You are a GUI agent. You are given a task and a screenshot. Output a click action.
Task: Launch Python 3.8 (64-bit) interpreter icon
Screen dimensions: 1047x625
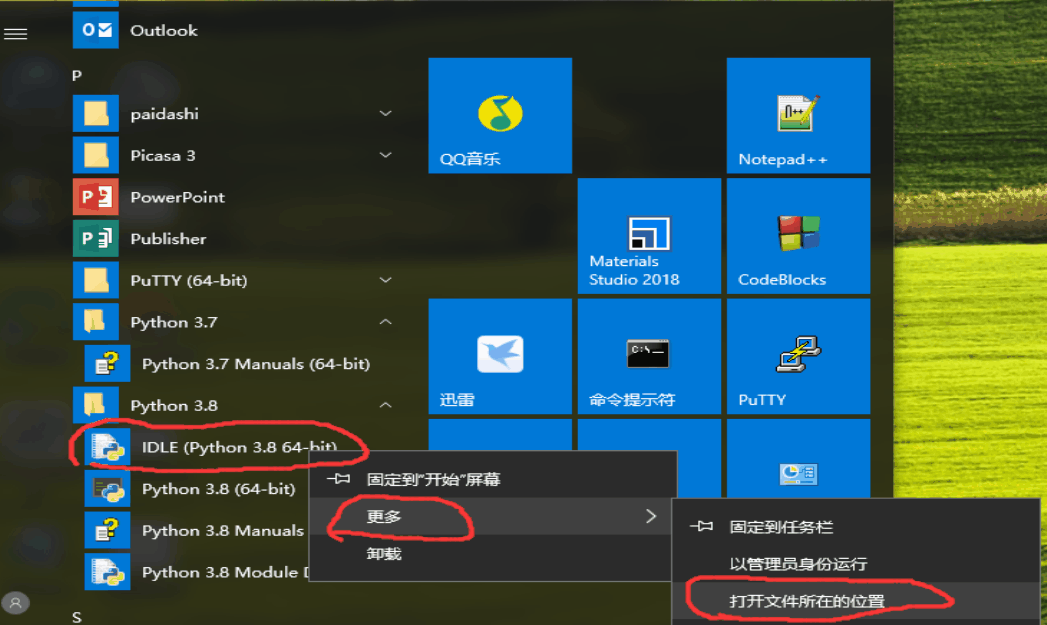point(108,489)
